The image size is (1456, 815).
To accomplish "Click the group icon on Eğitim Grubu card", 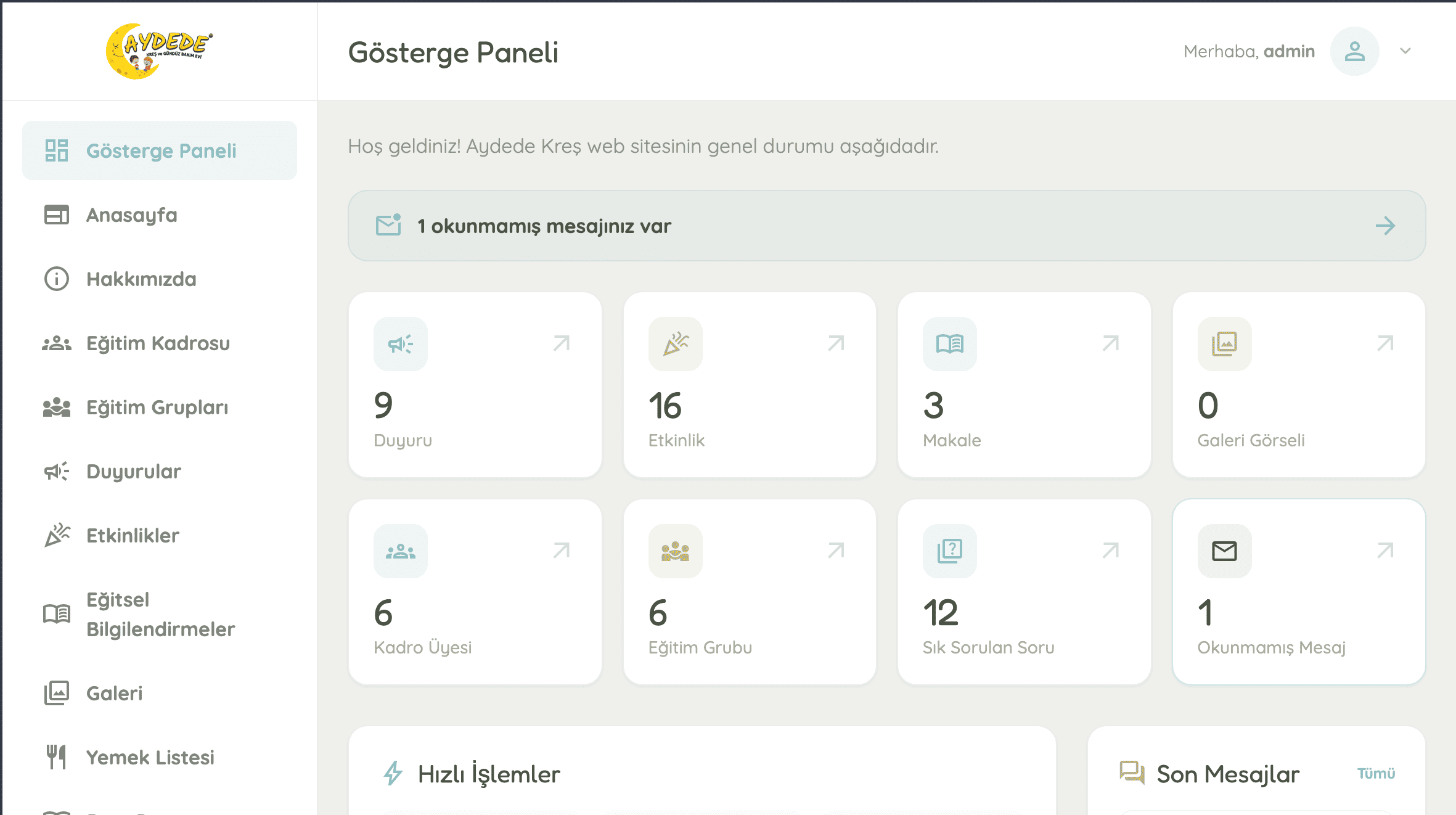I will tap(676, 551).
